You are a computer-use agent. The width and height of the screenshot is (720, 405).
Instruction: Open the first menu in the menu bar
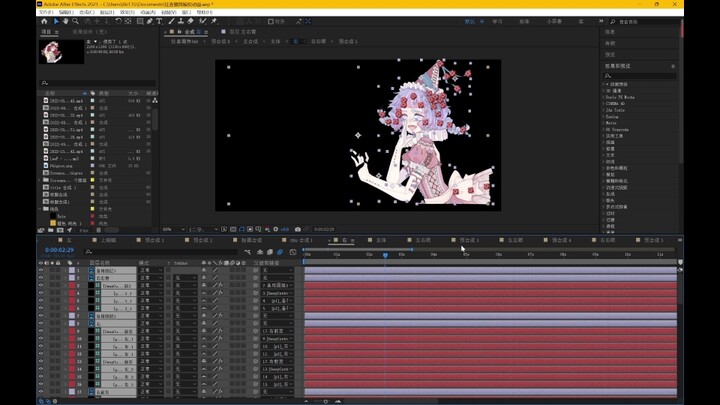46,12
